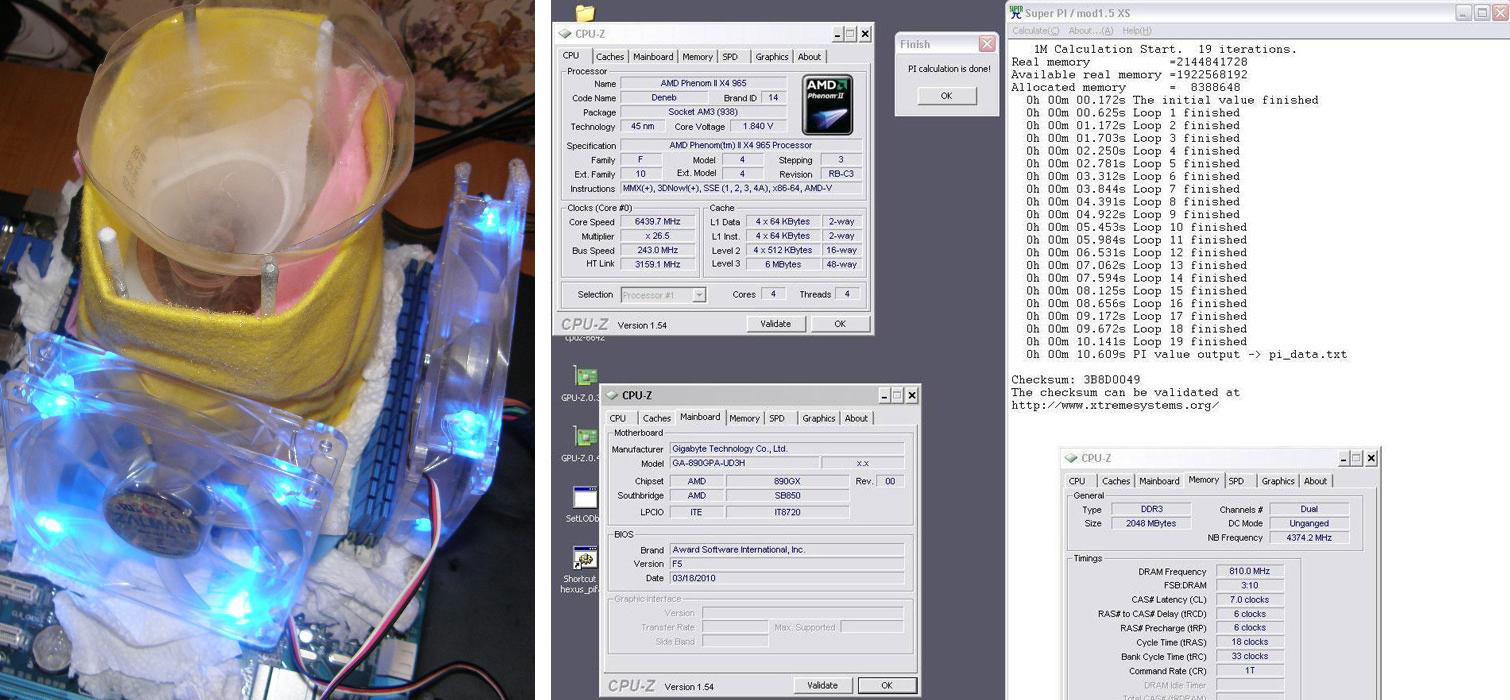The image size is (1510, 700).
Task: Choose Mainboard tab in the Memory CPU-Z window
Action: tap(1160, 481)
